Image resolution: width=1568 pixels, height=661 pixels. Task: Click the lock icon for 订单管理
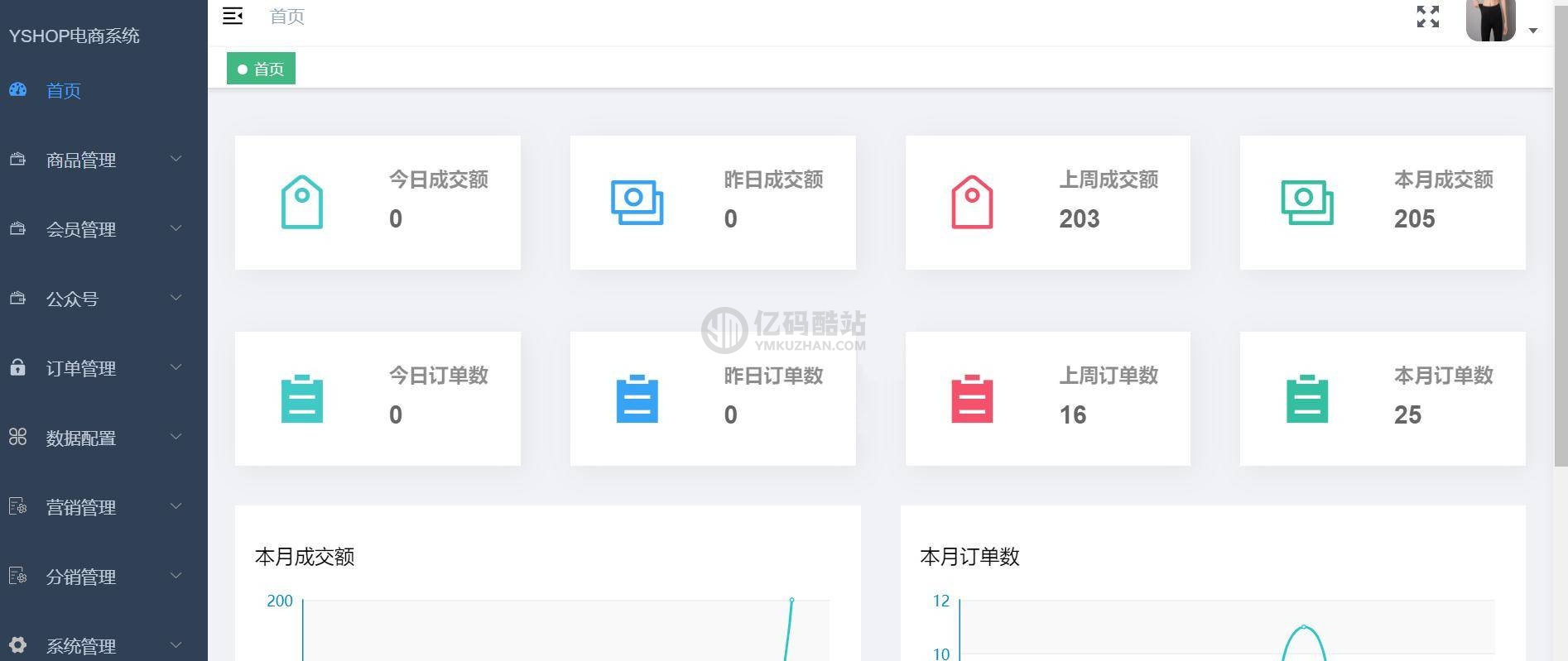17,366
